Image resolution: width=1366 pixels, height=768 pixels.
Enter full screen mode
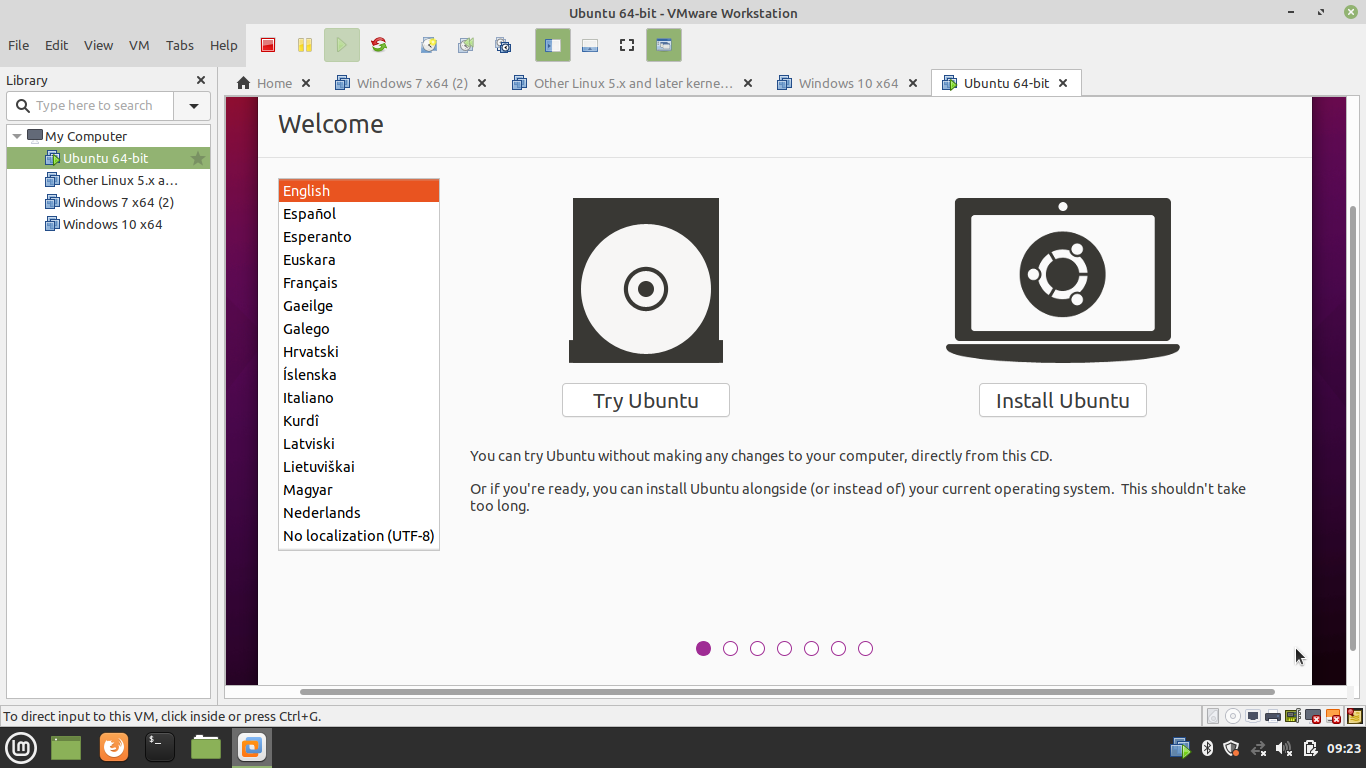click(x=627, y=45)
